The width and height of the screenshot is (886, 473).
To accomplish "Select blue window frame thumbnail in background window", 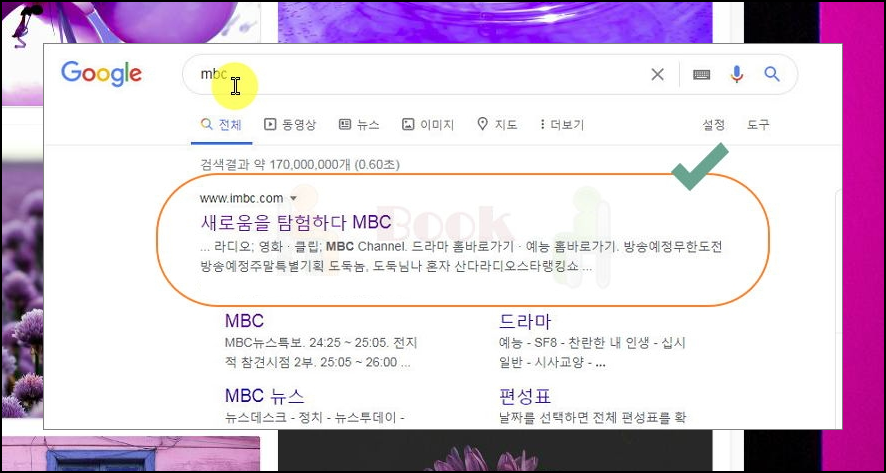I will pos(131,454).
